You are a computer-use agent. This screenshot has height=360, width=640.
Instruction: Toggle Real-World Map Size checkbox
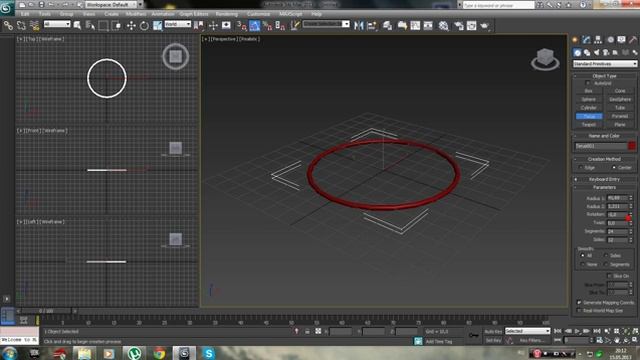pyautogui.click(x=579, y=311)
